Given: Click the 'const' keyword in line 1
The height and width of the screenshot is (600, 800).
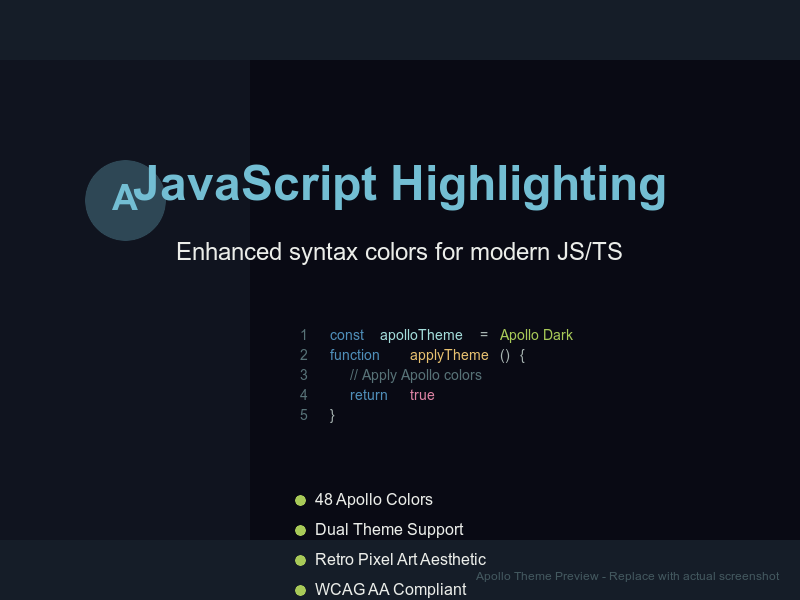Looking at the screenshot, I should 347,335.
